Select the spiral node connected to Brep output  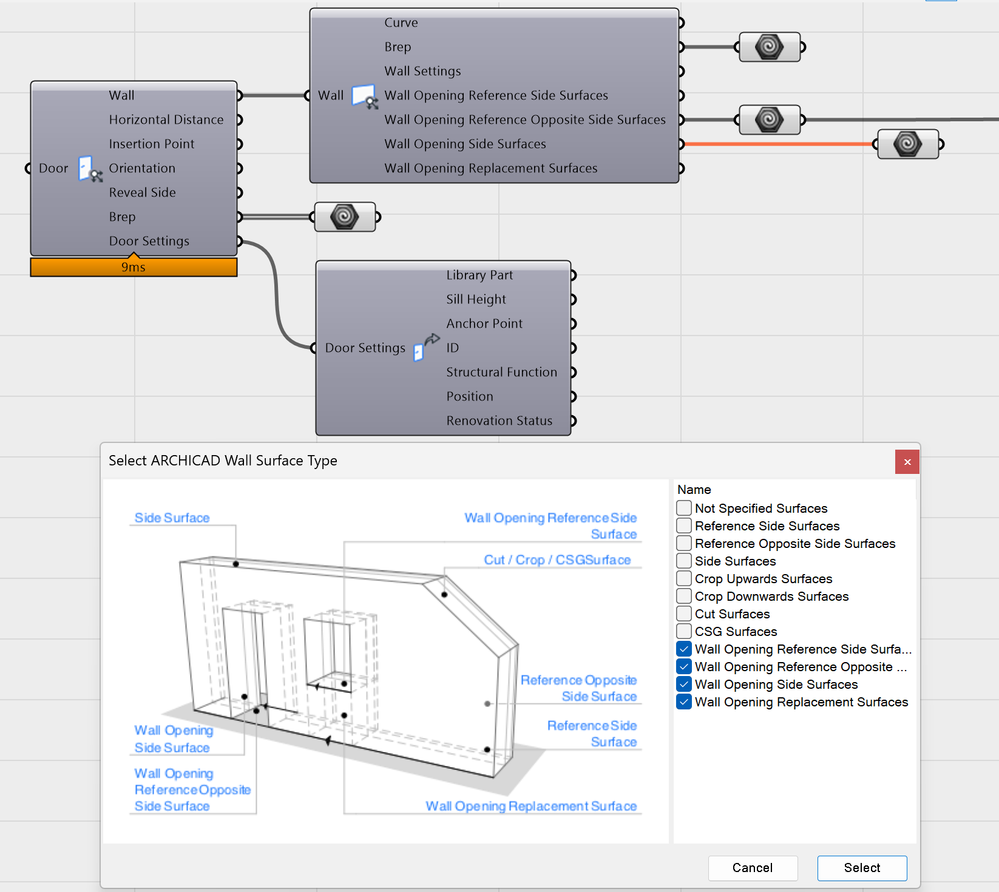pos(769,47)
